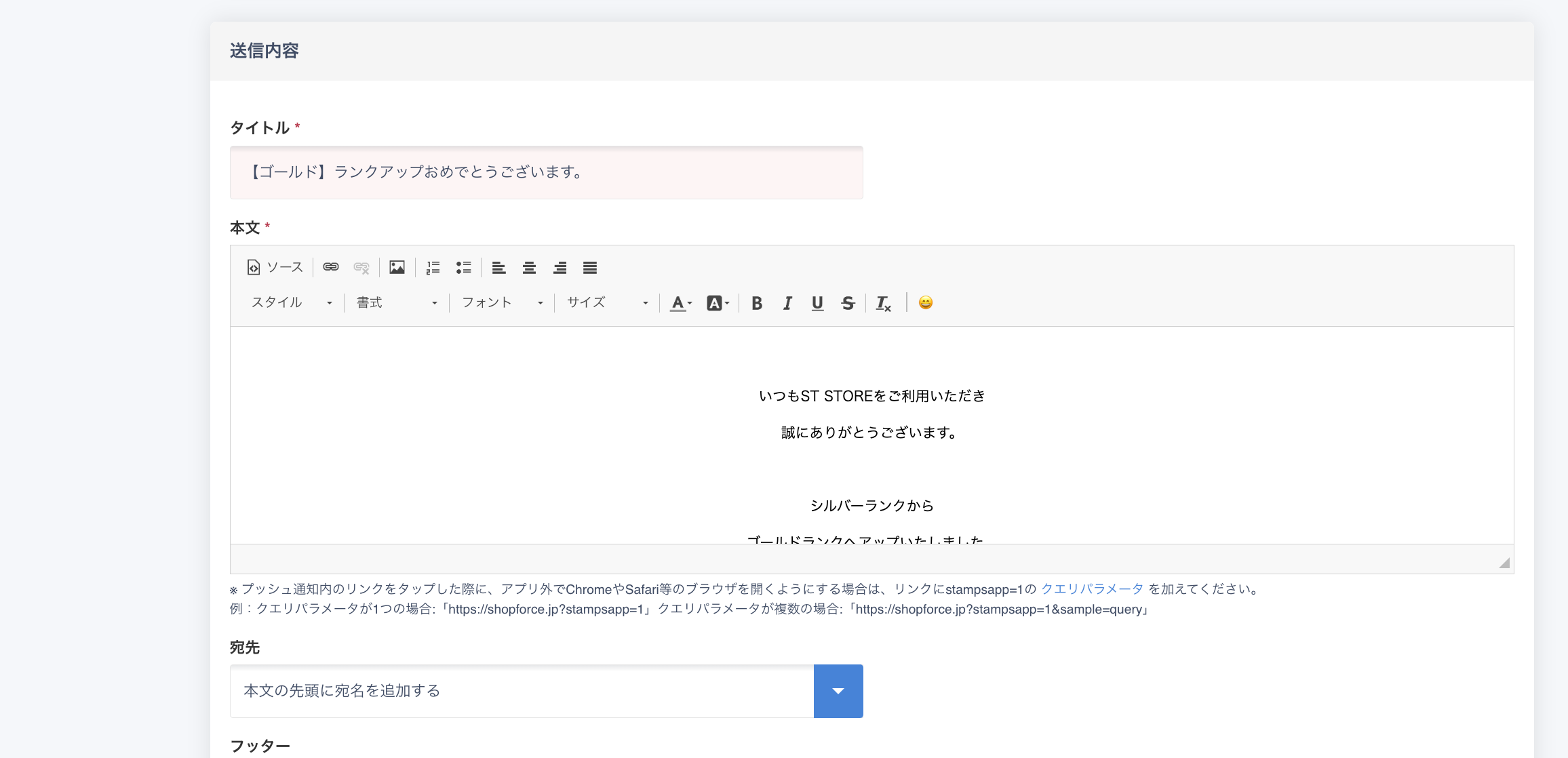Viewport: 1568px width, 758px height.
Task: Open the サイズ size dropdown
Action: click(x=607, y=302)
